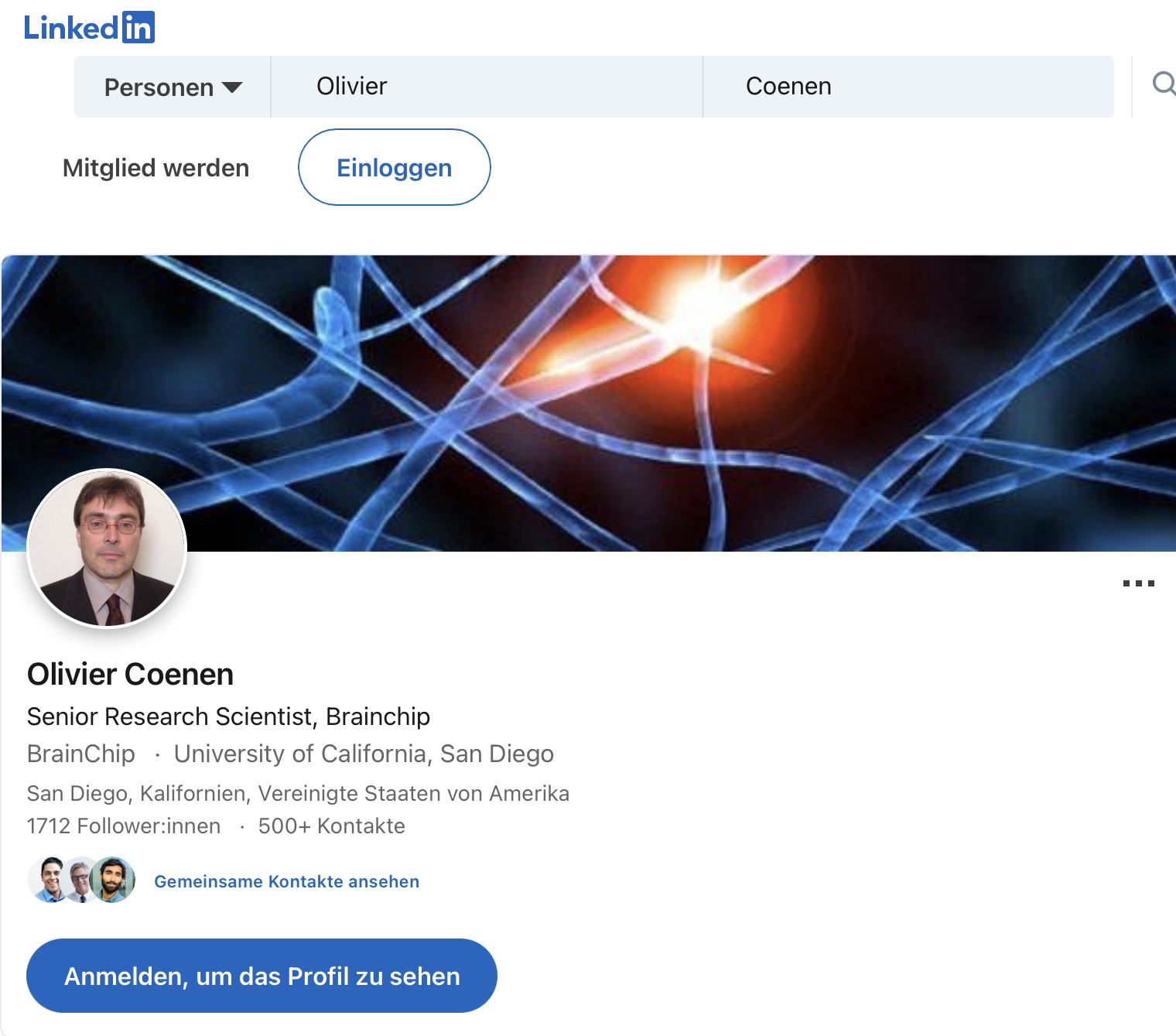This screenshot has height=1036, width=1176.
Task: Click the leftmost mutual contact avatar
Action: point(50,880)
